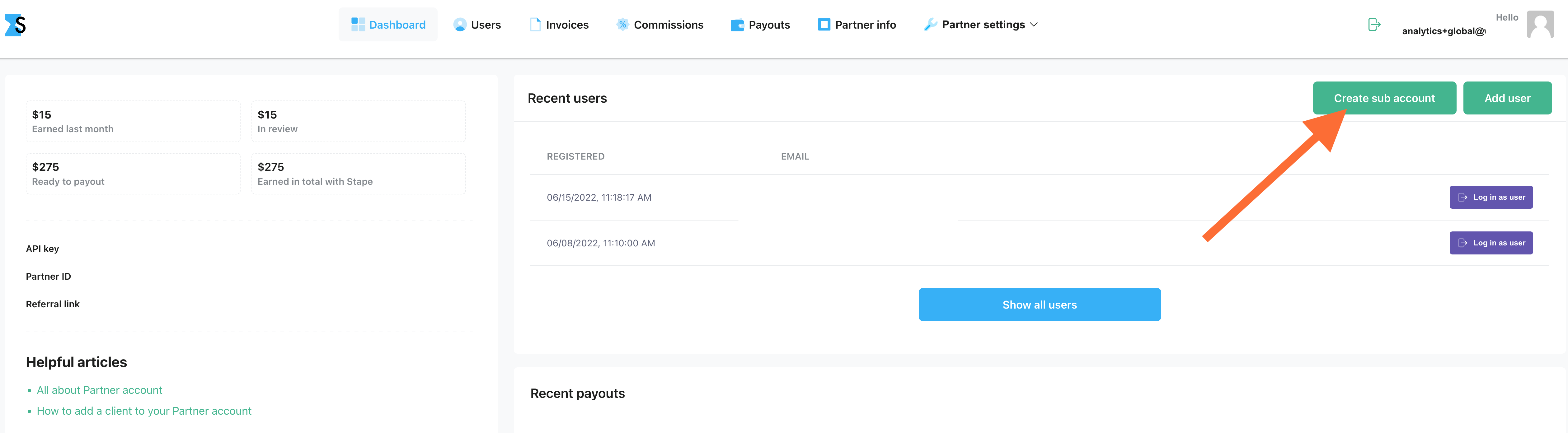Click the logout icon in header
Screen dimensions: 1568x433
click(1374, 24)
